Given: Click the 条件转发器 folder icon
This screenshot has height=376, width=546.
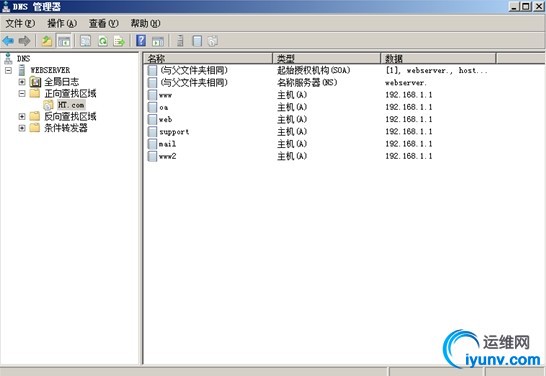Looking at the screenshot, I should [x=34, y=127].
